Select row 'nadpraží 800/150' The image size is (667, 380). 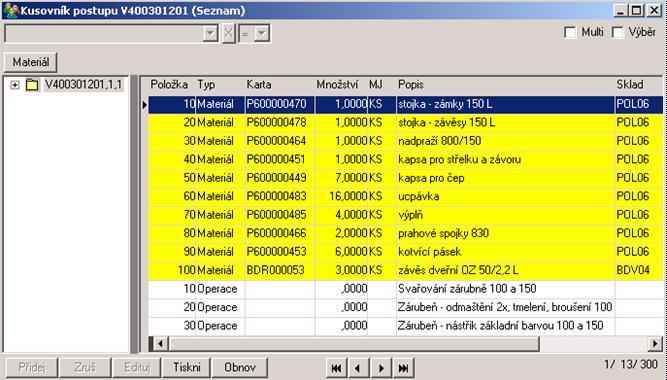click(x=405, y=141)
